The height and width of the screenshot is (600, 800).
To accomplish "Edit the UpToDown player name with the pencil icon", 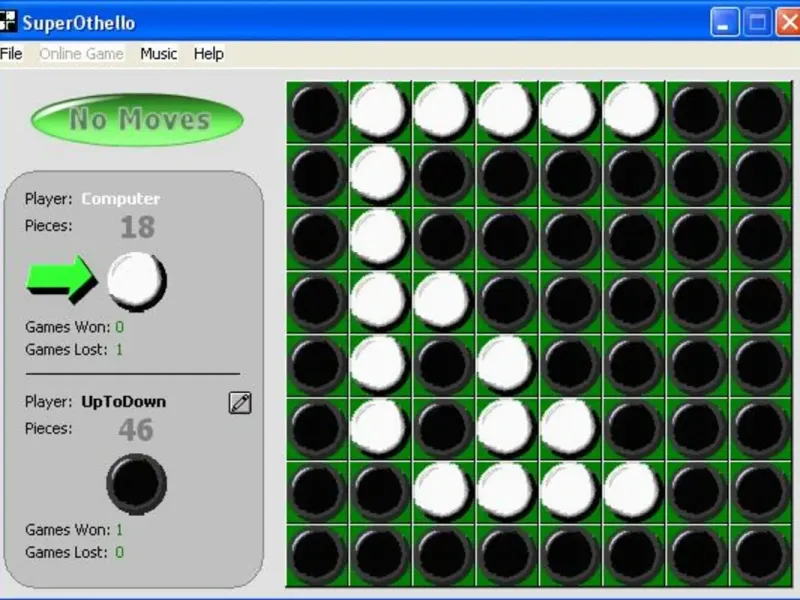I will coord(240,403).
